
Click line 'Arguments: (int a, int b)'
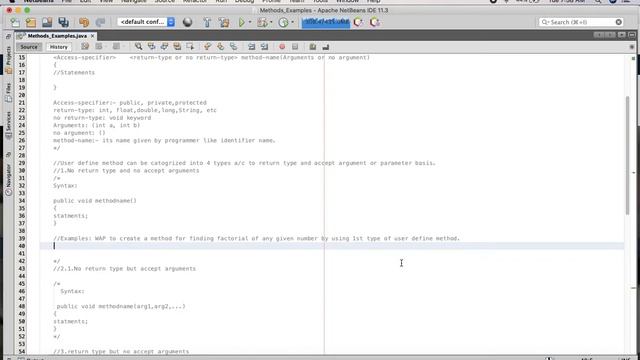click(x=96, y=125)
